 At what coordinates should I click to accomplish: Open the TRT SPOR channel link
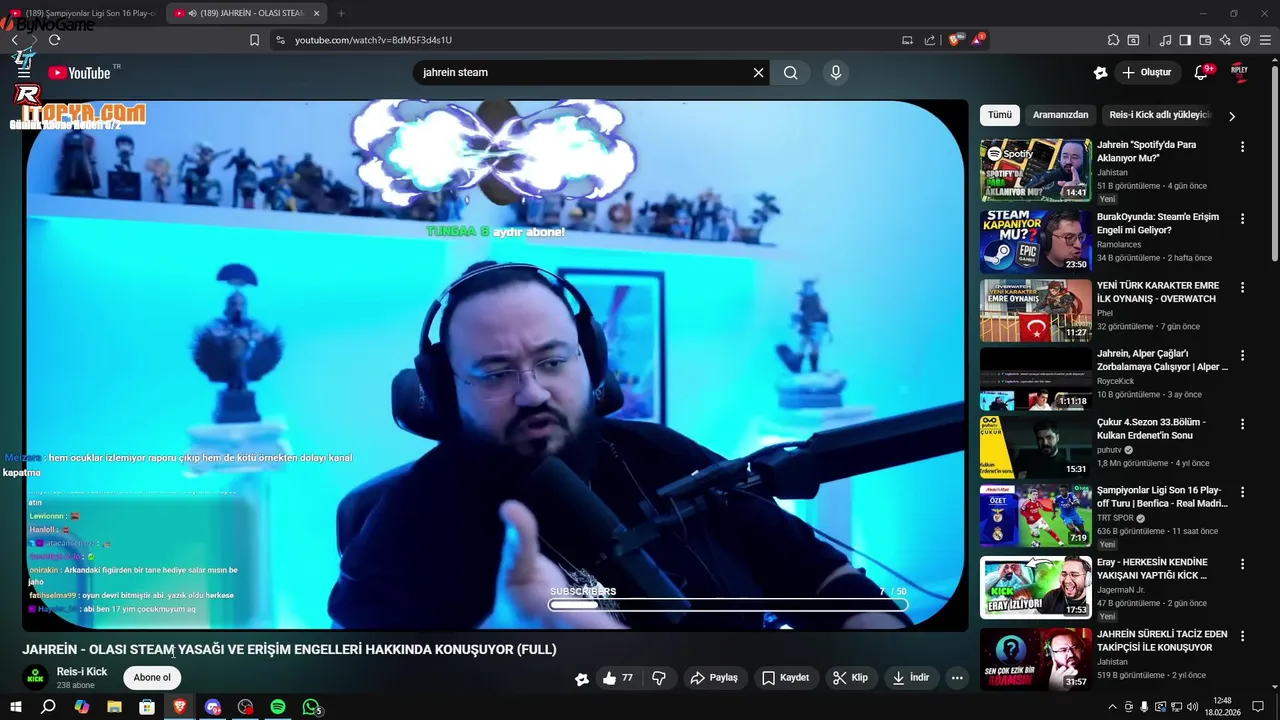pyautogui.click(x=1115, y=518)
